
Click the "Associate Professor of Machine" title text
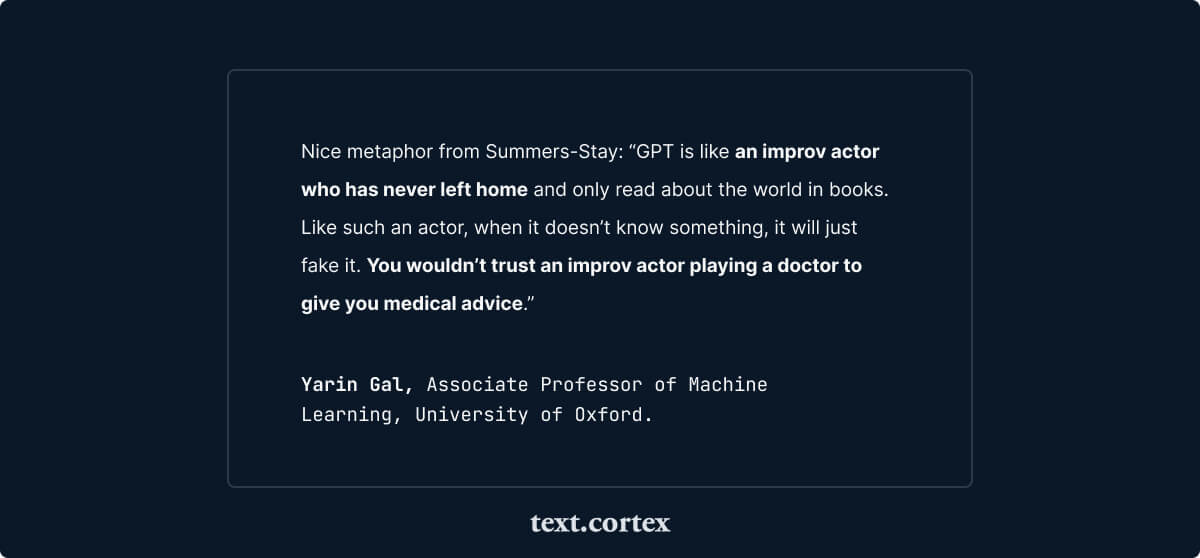tap(597, 384)
